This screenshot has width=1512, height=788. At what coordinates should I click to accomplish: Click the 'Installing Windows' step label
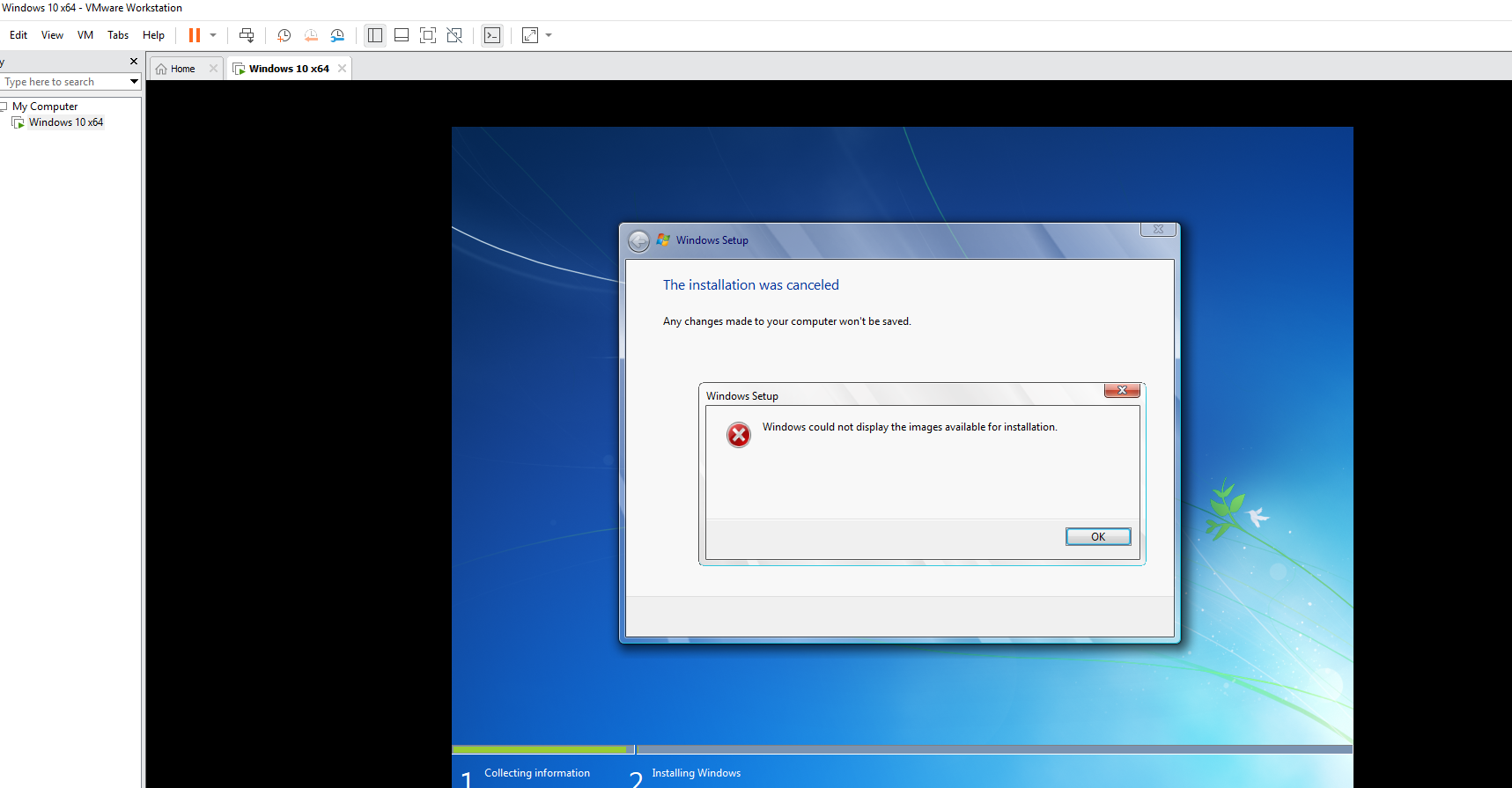697,773
